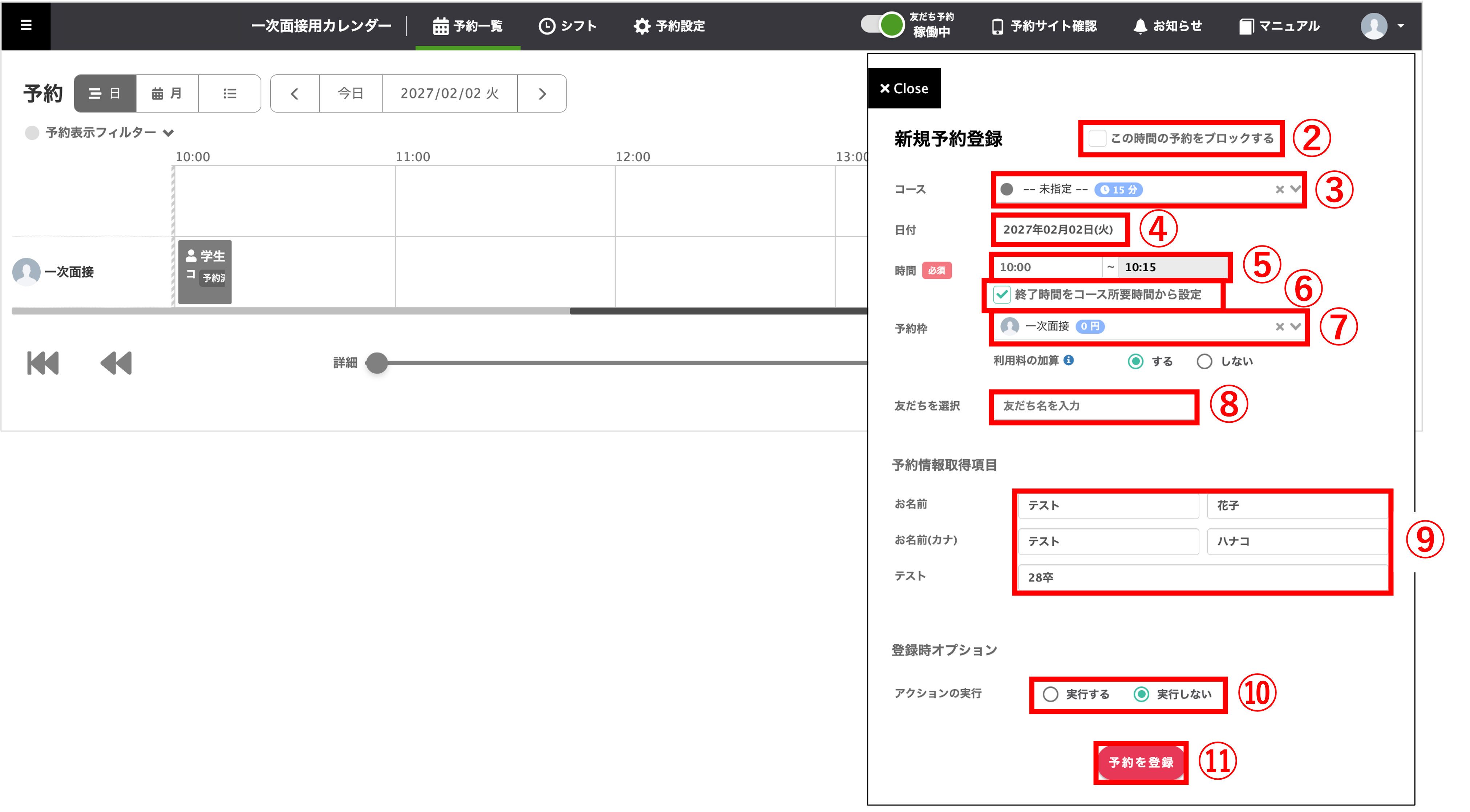Open the マニュアル manual book icon
The width and height of the screenshot is (1470, 812).
(x=1246, y=26)
